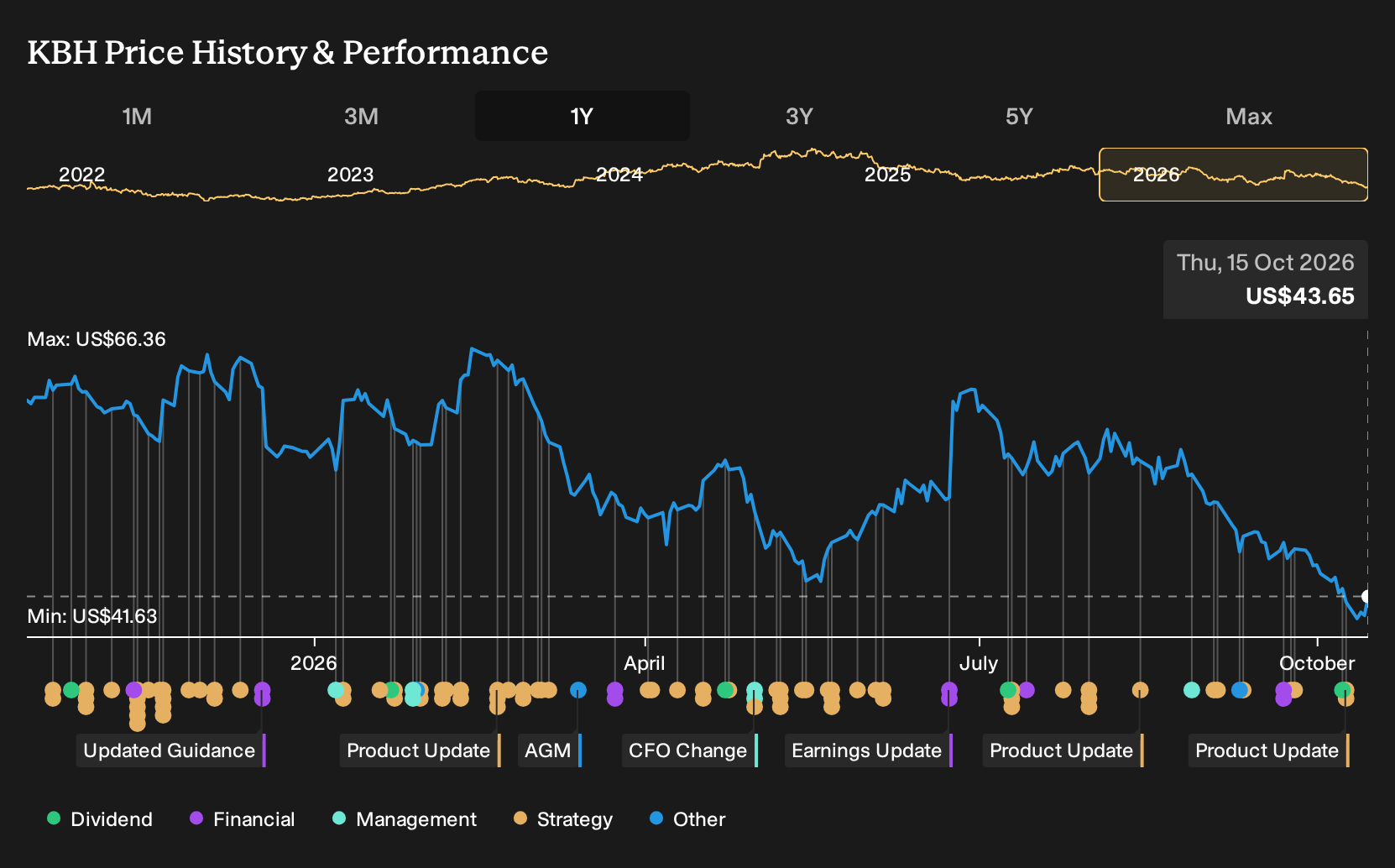Click the 2023 label on overview timeline
The width and height of the screenshot is (1395, 868).
click(x=350, y=175)
